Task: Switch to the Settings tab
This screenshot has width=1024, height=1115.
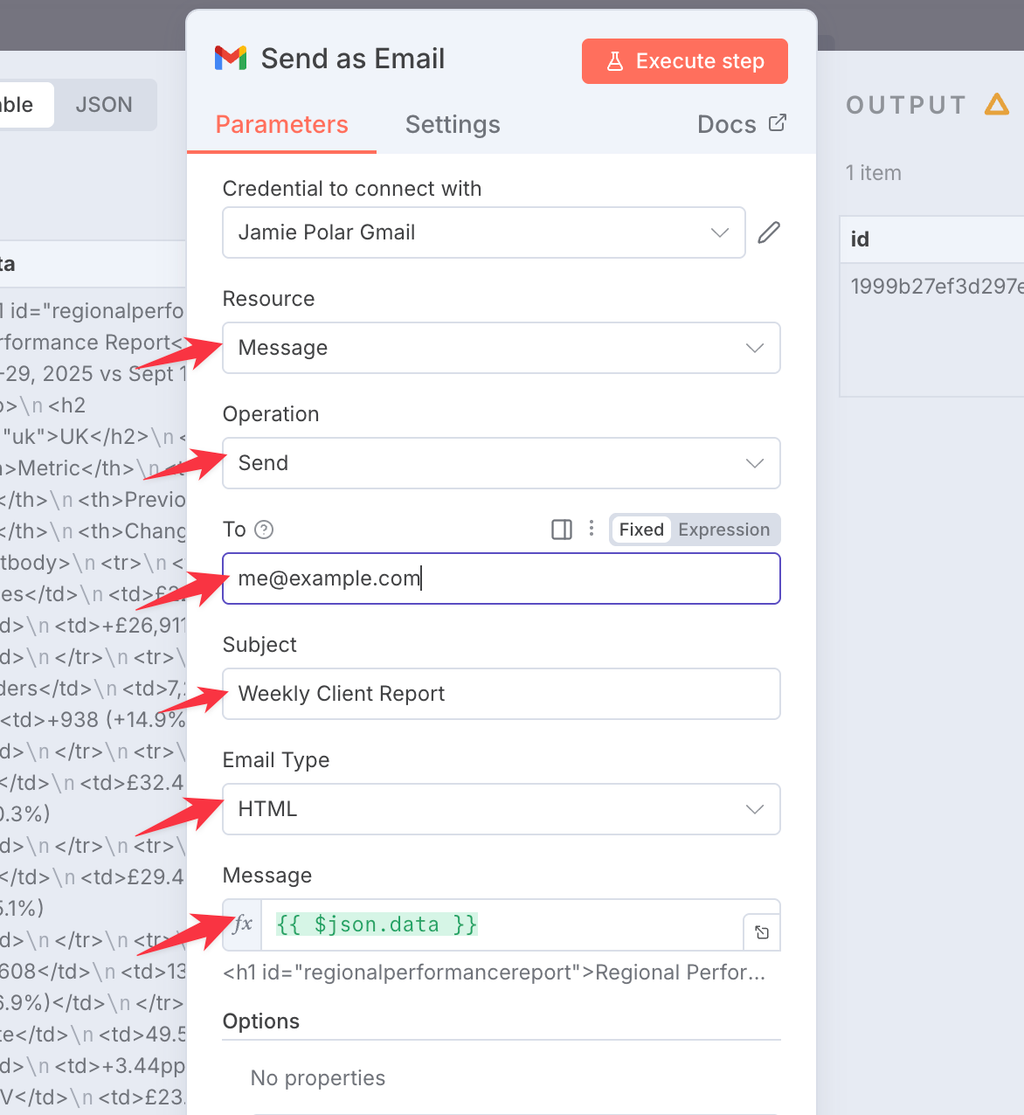Action: [x=452, y=124]
